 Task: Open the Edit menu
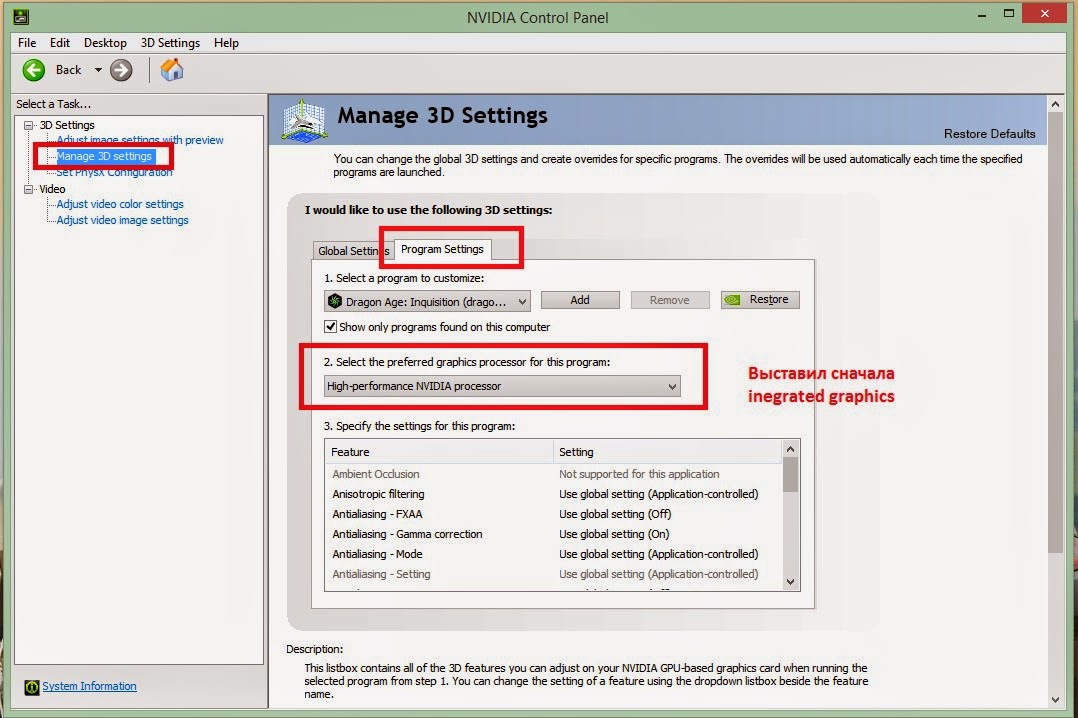(x=60, y=43)
